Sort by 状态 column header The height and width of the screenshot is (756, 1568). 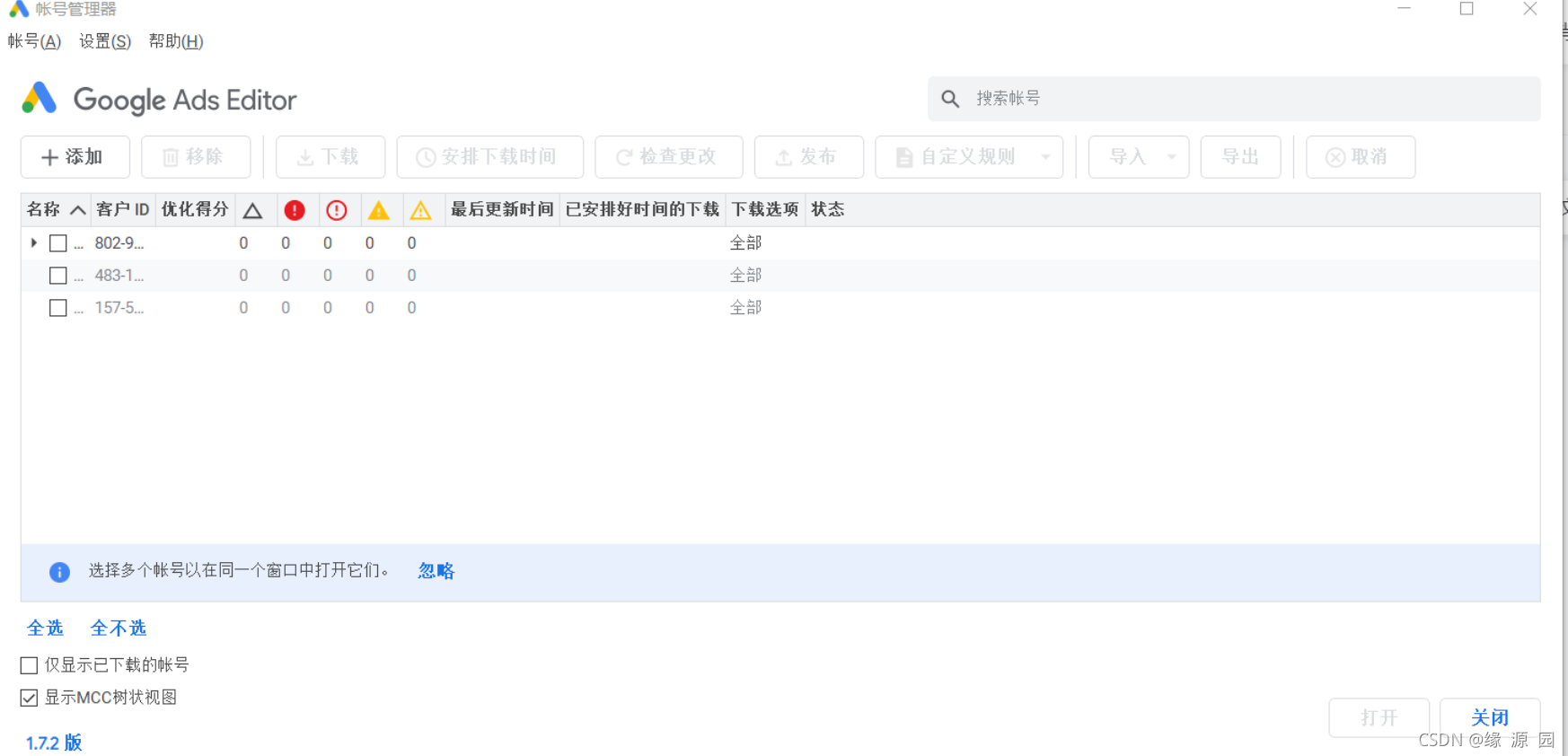point(828,209)
